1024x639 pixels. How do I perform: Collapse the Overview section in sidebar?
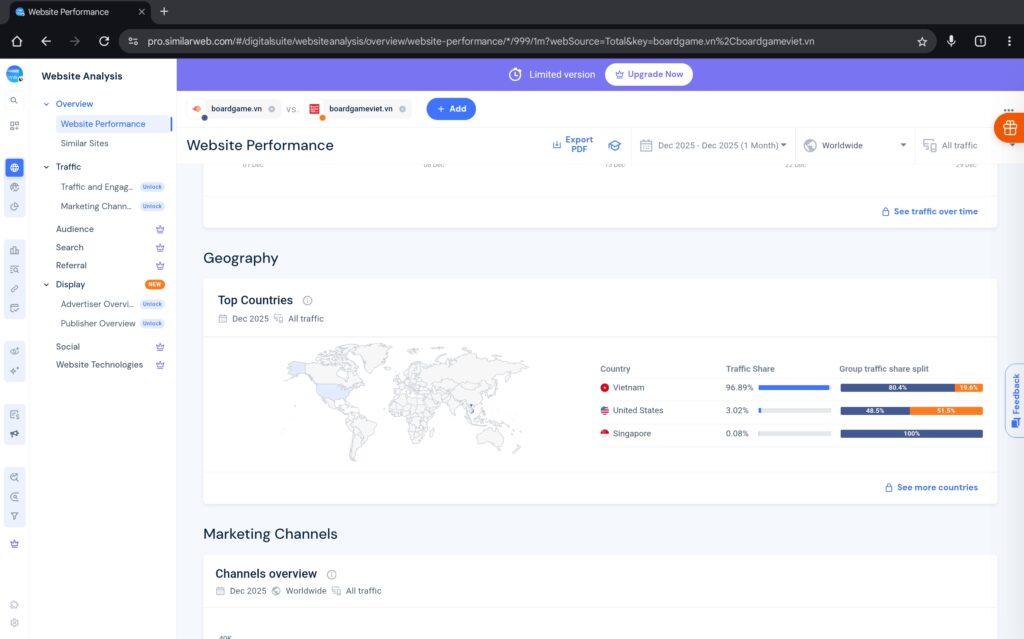(46, 104)
